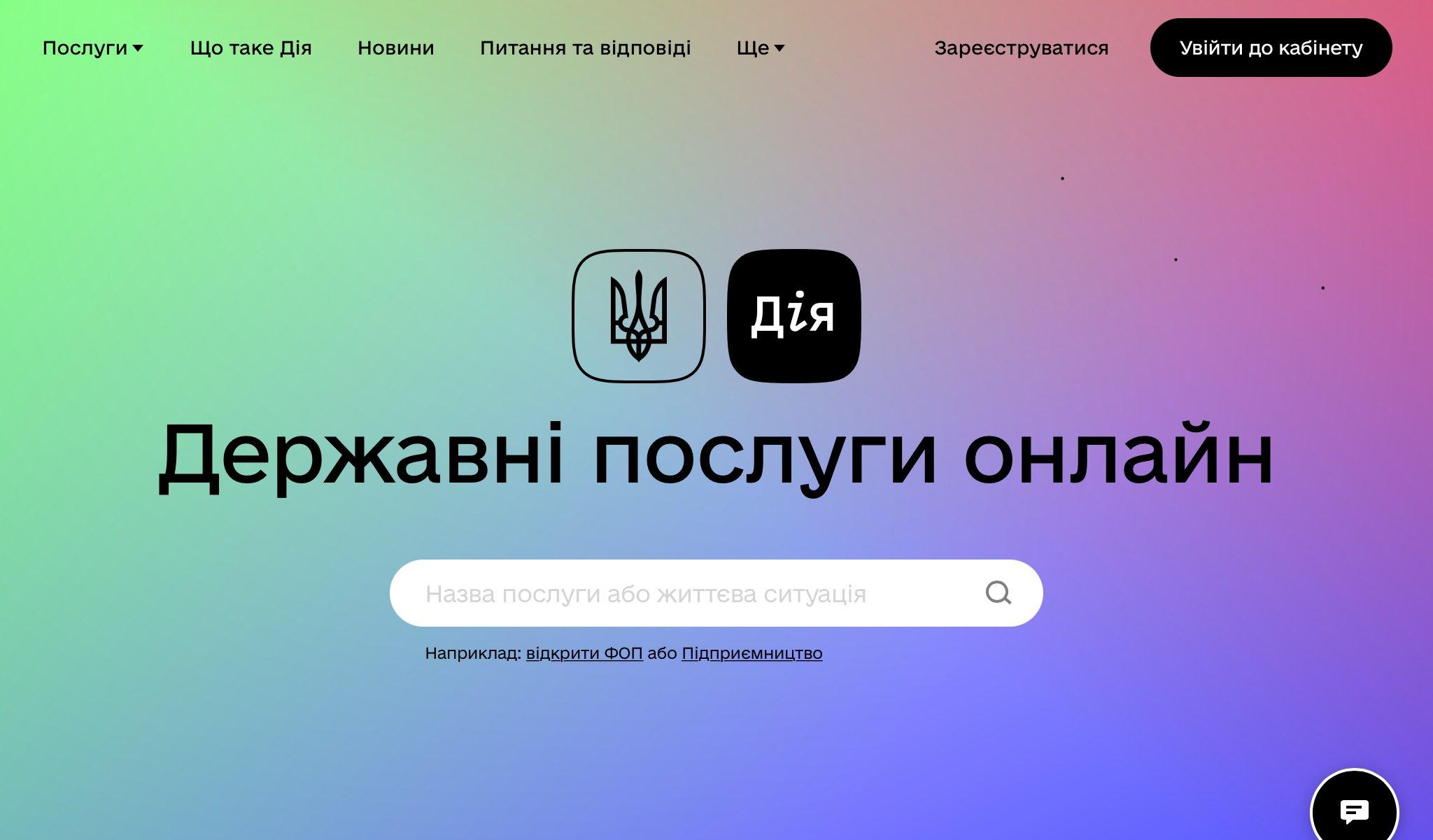Follow the Підприємництво example link
Image resolution: width=1433 pixels, height=840 pixels.
tap(752, 653)
